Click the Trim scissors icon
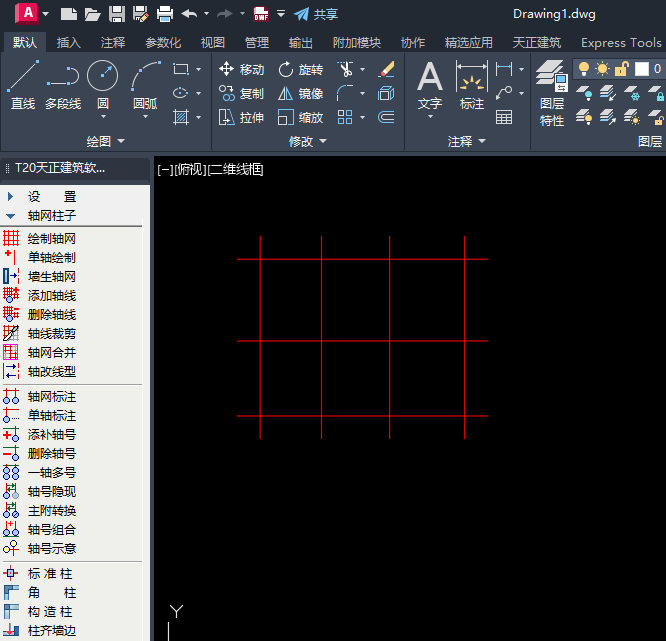 tap(345, 69)
